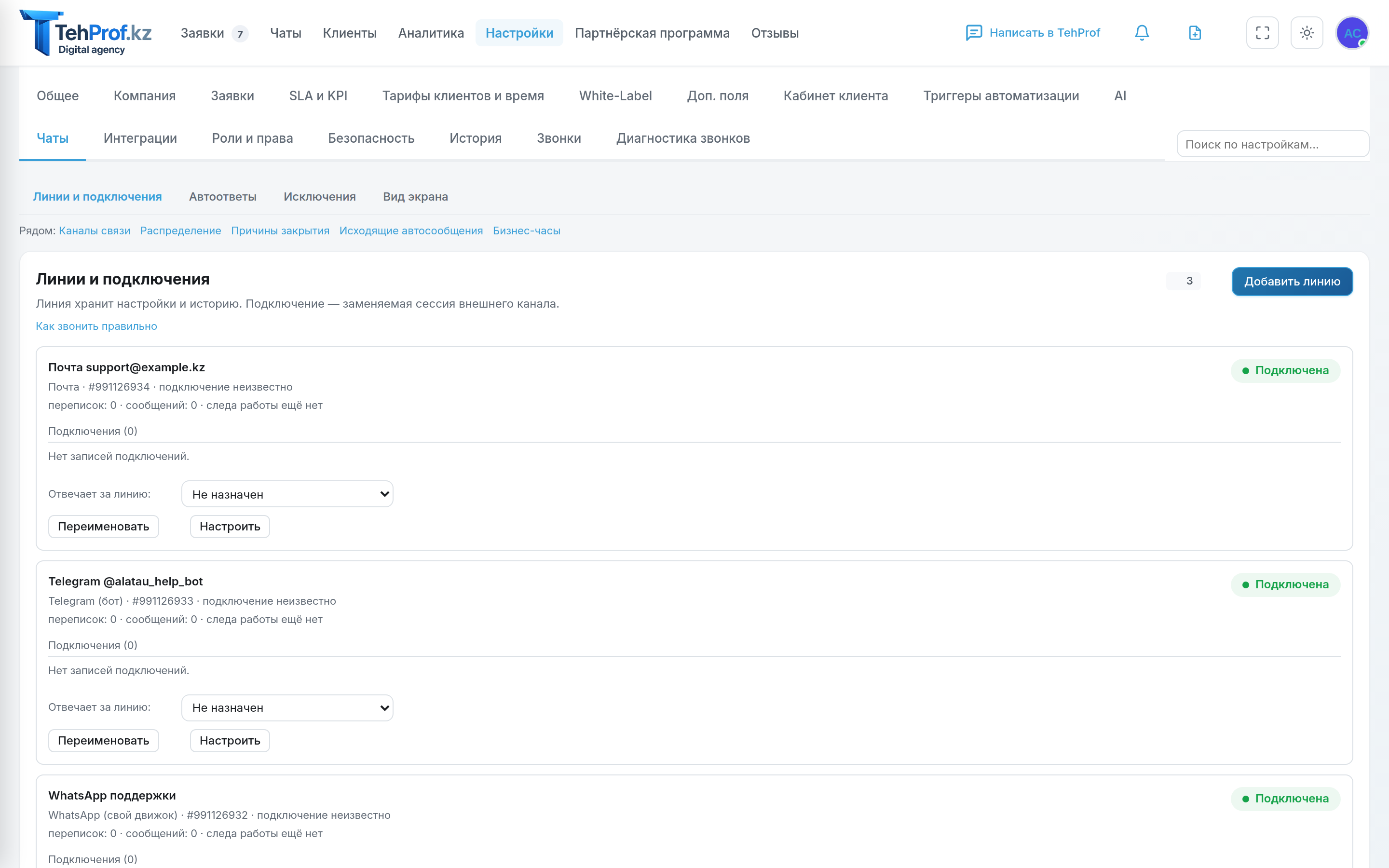Select Настройки in top navigation
The image size is (1389, 868).
(x=519, y=33)
